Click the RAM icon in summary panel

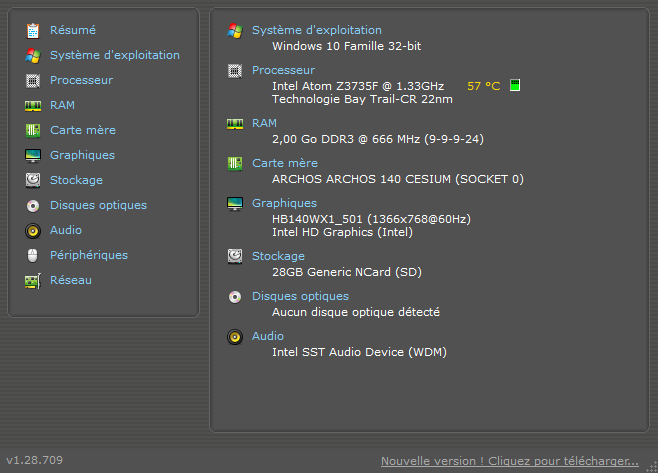[x=235, y=124]
